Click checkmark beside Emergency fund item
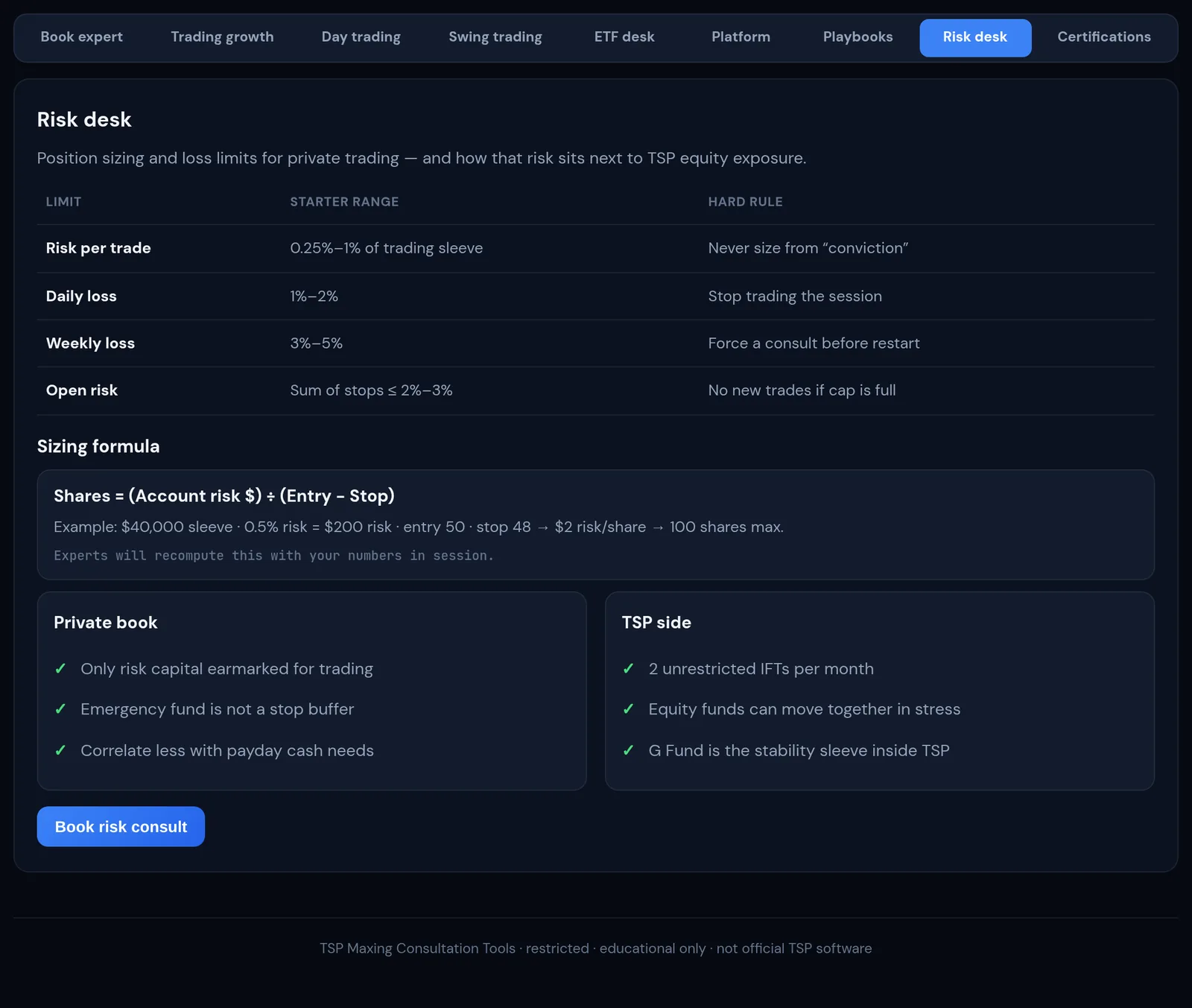Viewport: 1192px width, 1008px height. click(61, 709)
